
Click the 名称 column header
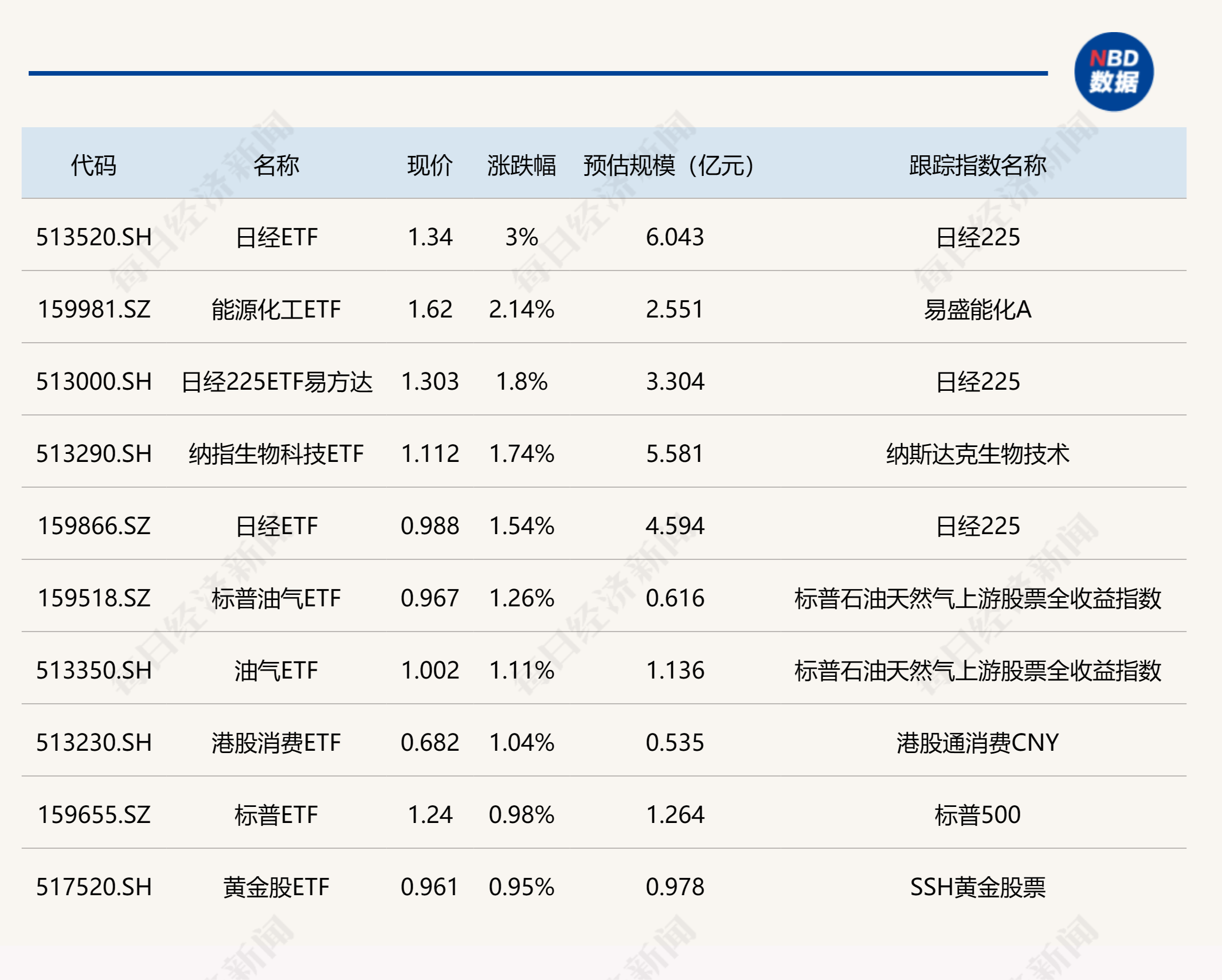click(x=276, y=166)
